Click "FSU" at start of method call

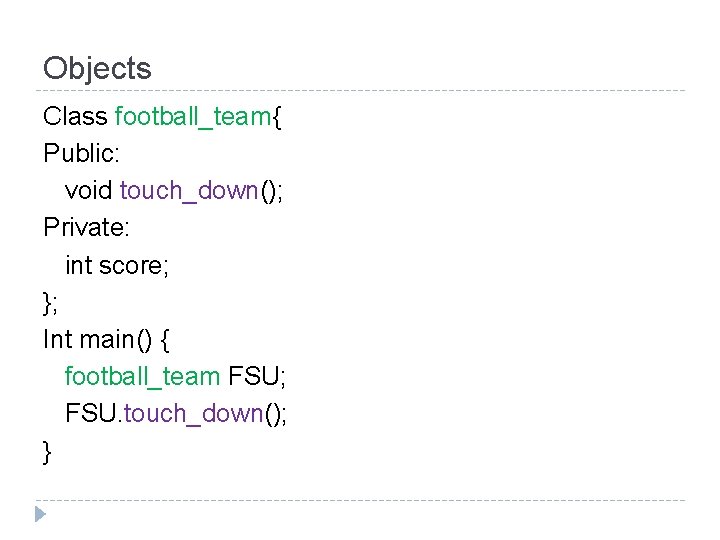coord(91,413)
